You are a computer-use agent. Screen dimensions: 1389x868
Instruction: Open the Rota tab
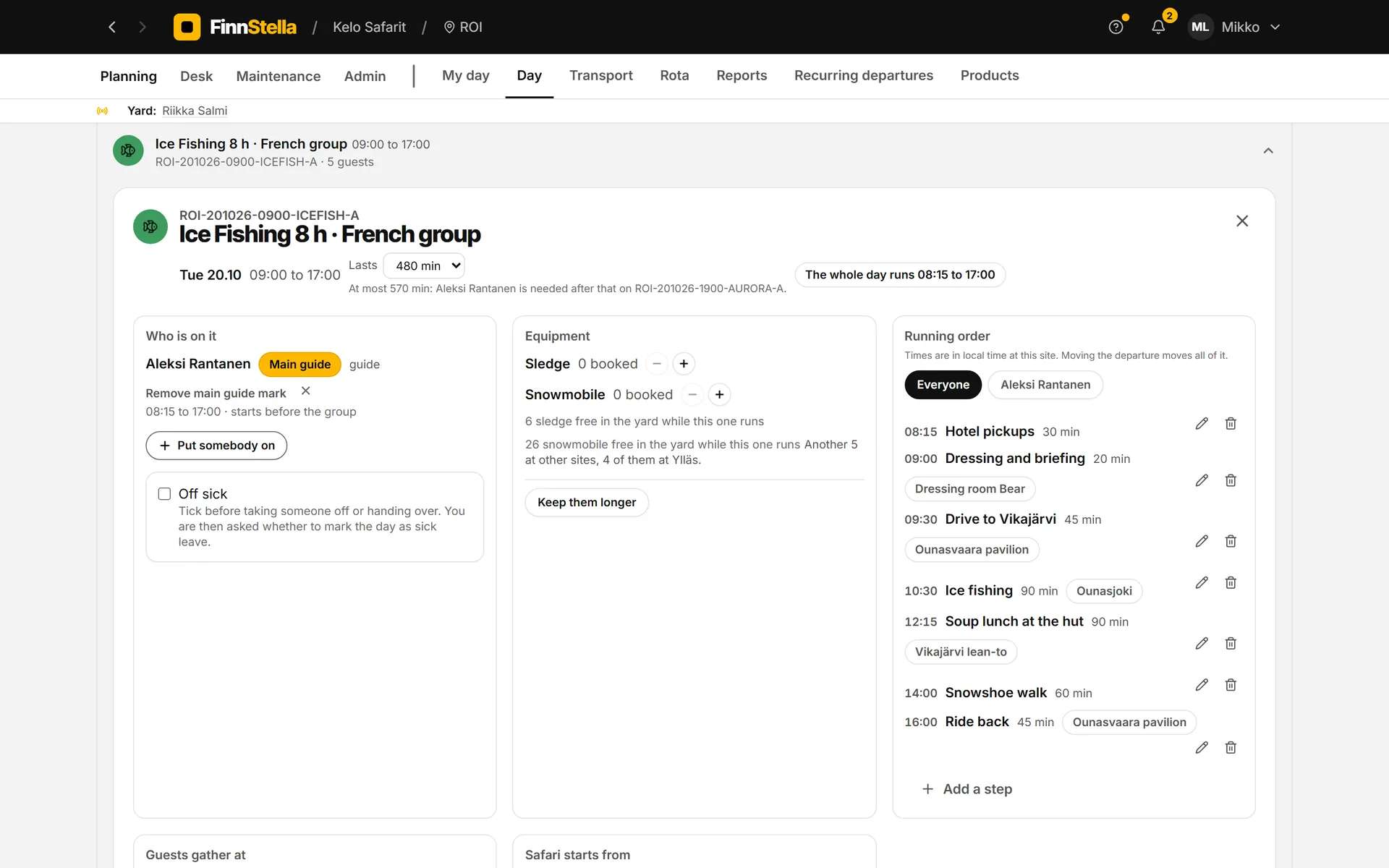tap(674, 75)
